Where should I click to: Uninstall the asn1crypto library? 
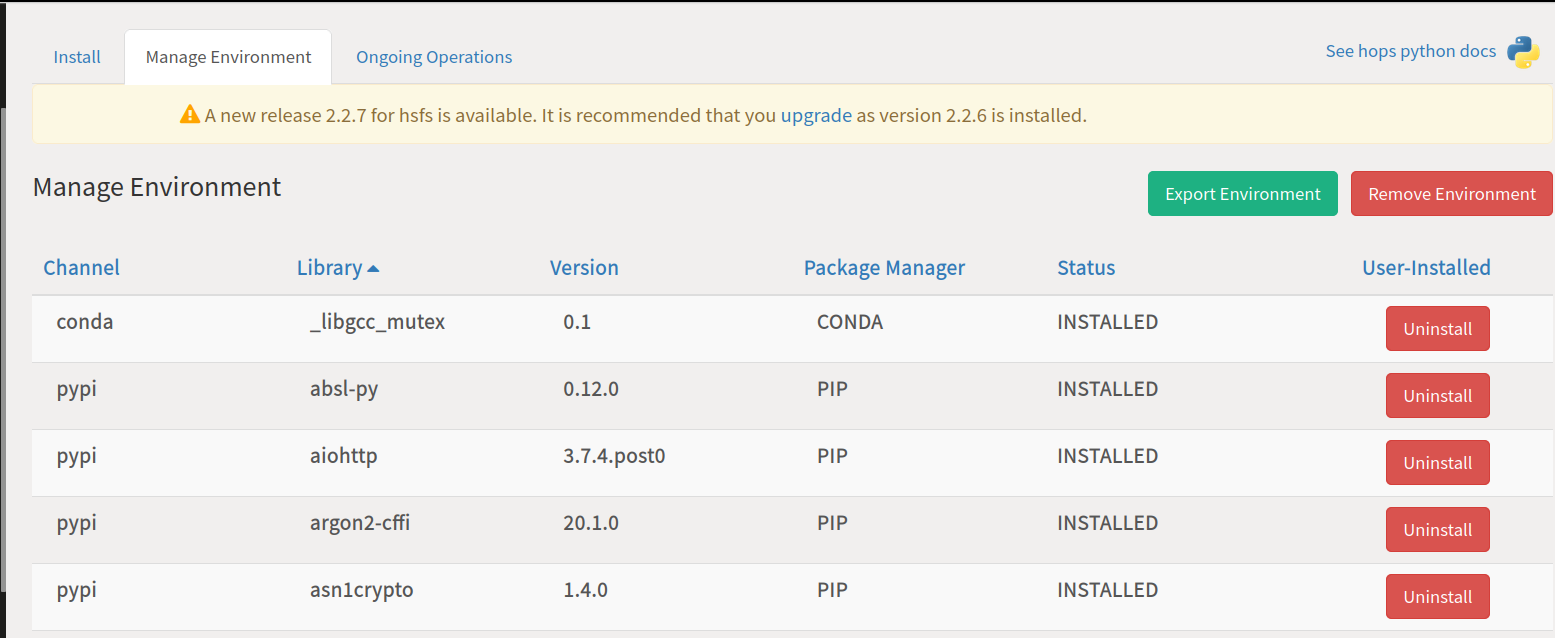click(1437, 596)
